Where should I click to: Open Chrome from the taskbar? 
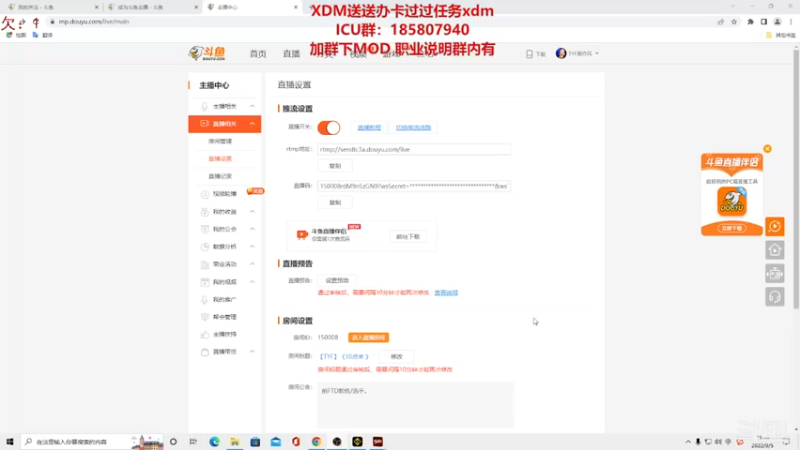pos(316,442)
